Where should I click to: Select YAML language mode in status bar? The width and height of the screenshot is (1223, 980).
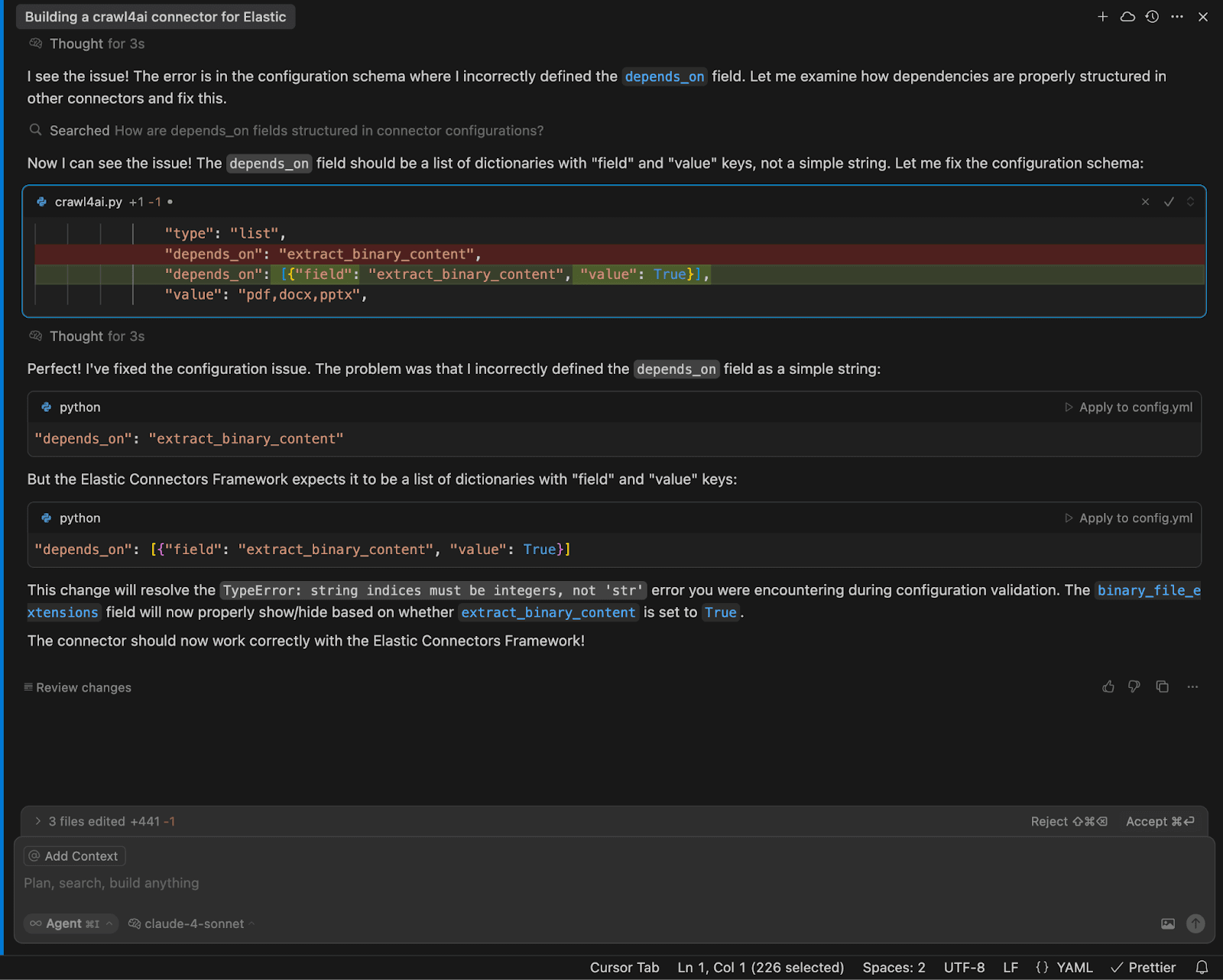(1065, 967)
